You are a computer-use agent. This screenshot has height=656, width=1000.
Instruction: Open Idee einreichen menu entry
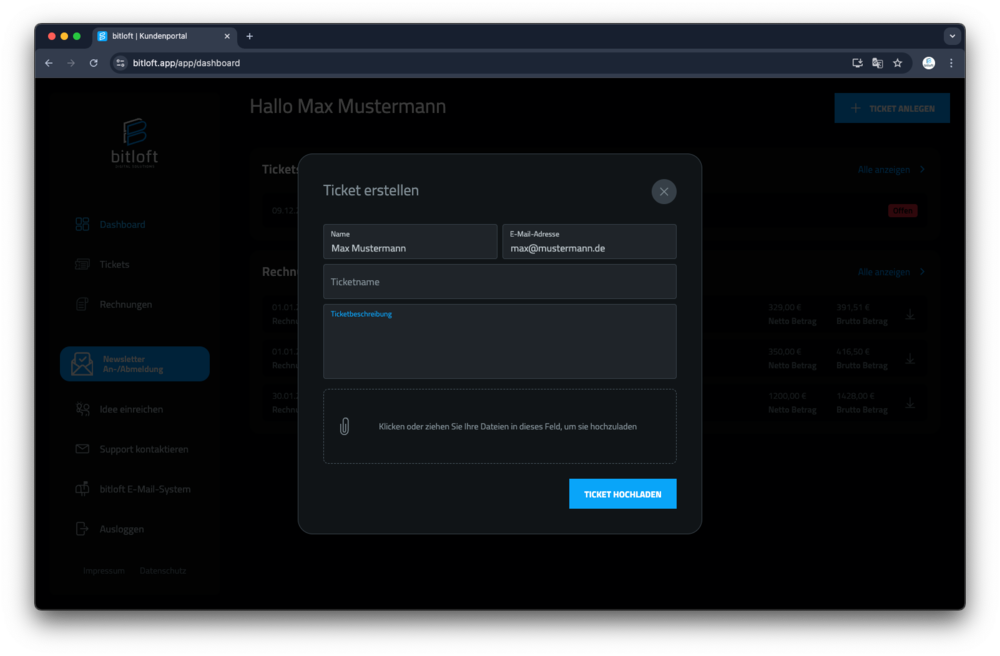click(x=131, y=409)
